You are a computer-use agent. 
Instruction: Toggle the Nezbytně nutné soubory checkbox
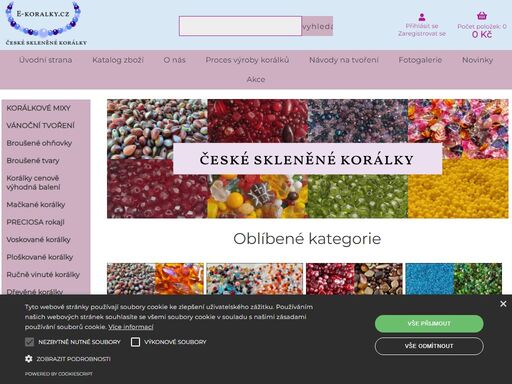[29, 342]
